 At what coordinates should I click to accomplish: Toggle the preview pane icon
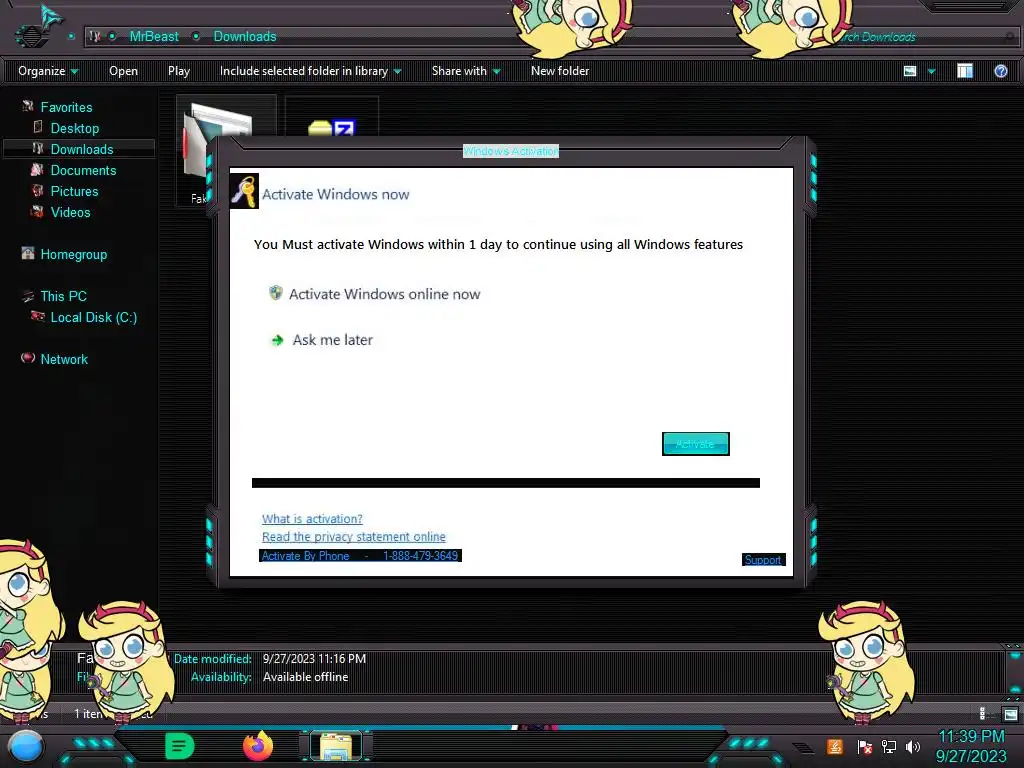point(965,71)
